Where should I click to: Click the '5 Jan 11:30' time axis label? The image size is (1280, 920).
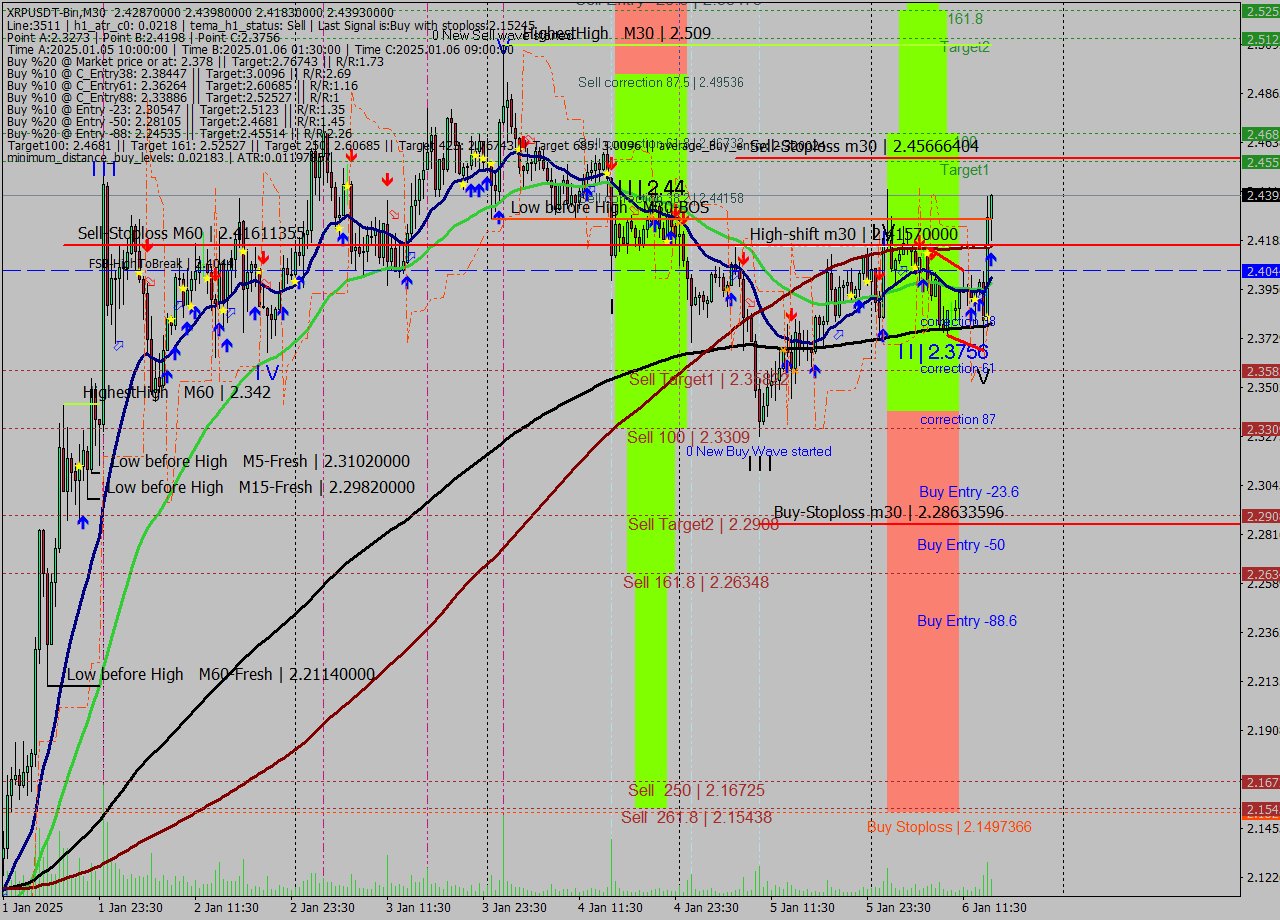[x=802, y=908]
